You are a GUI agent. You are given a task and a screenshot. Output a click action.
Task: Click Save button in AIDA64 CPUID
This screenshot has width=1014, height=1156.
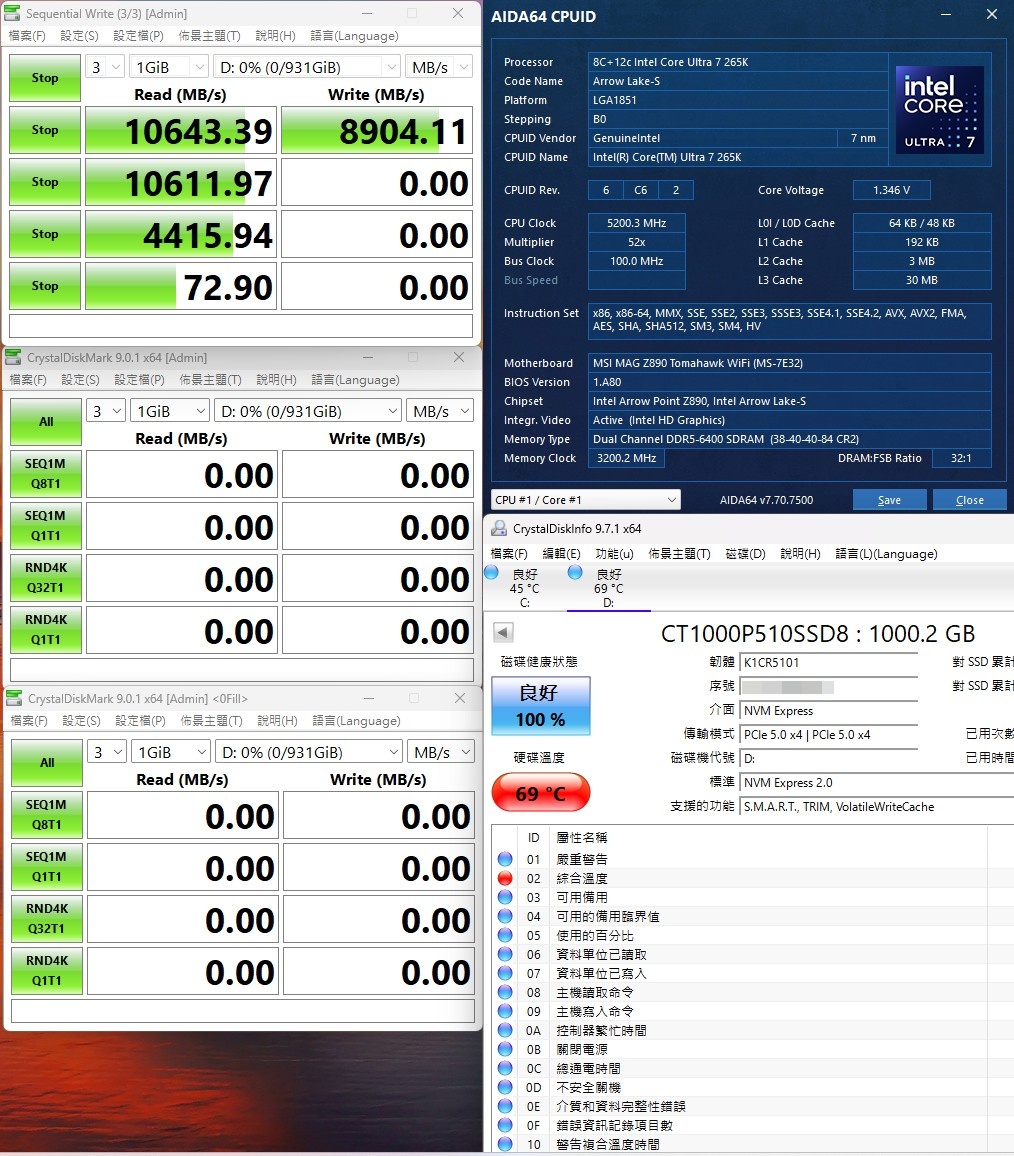889,499
